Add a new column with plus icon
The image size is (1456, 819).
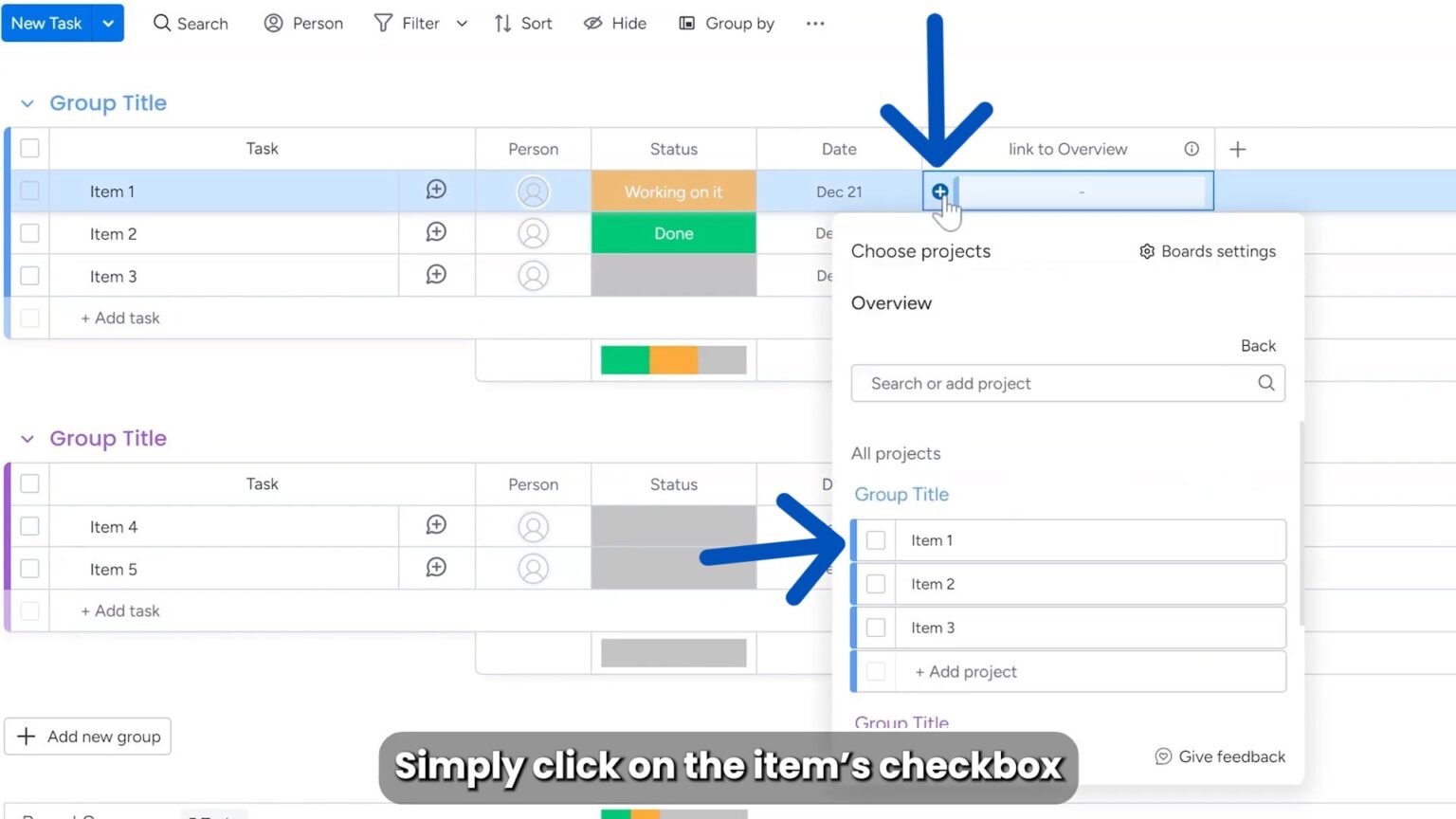(1237, 149)
